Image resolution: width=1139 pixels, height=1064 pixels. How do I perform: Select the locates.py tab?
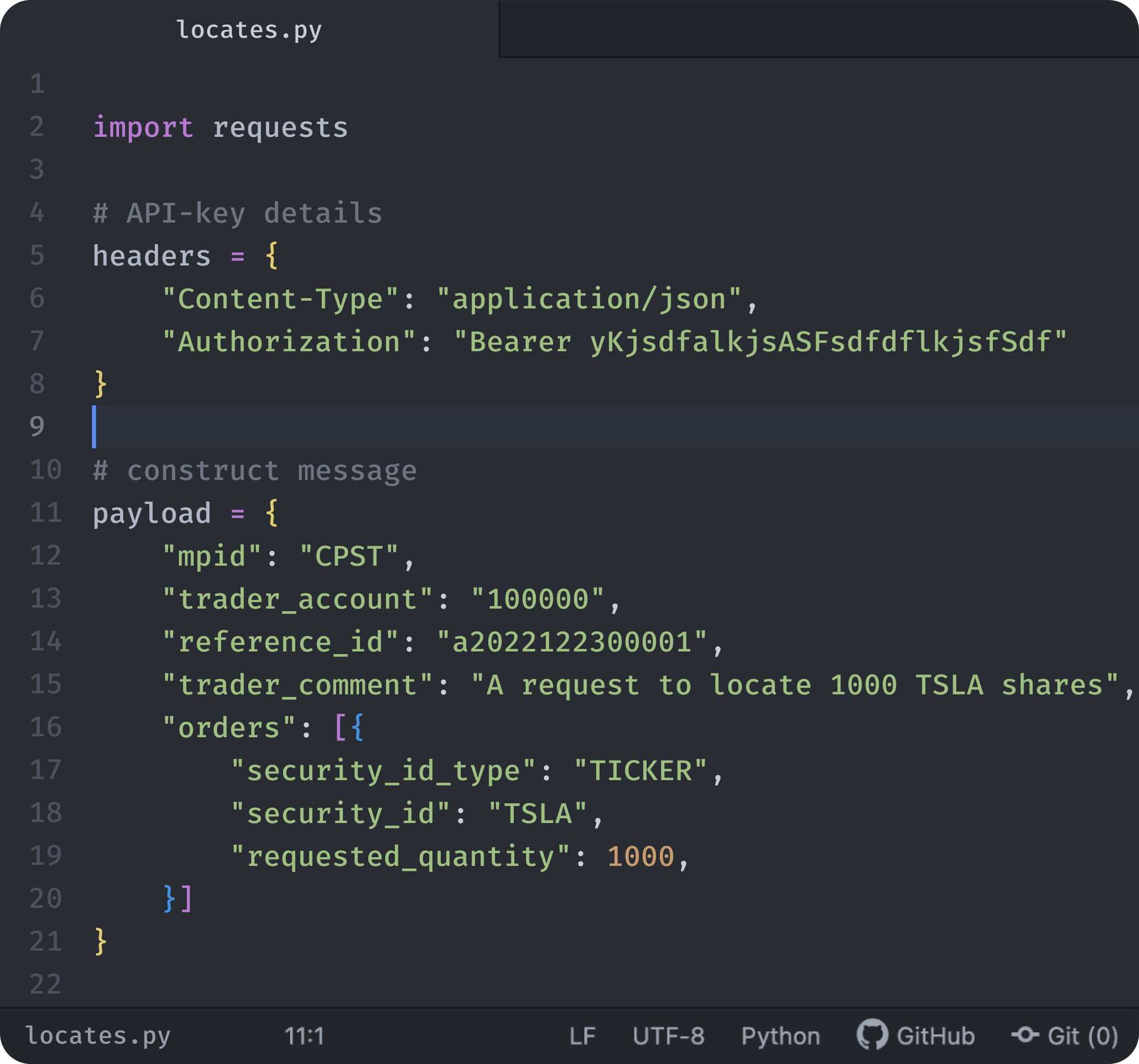point(249,30)
